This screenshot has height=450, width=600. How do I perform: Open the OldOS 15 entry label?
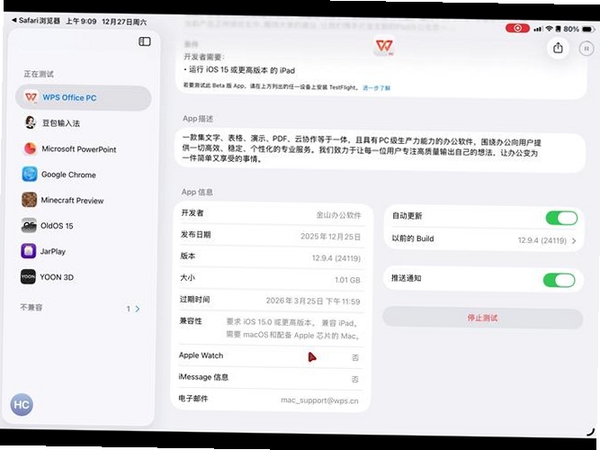pyautogui.click(x=57, y=226)
